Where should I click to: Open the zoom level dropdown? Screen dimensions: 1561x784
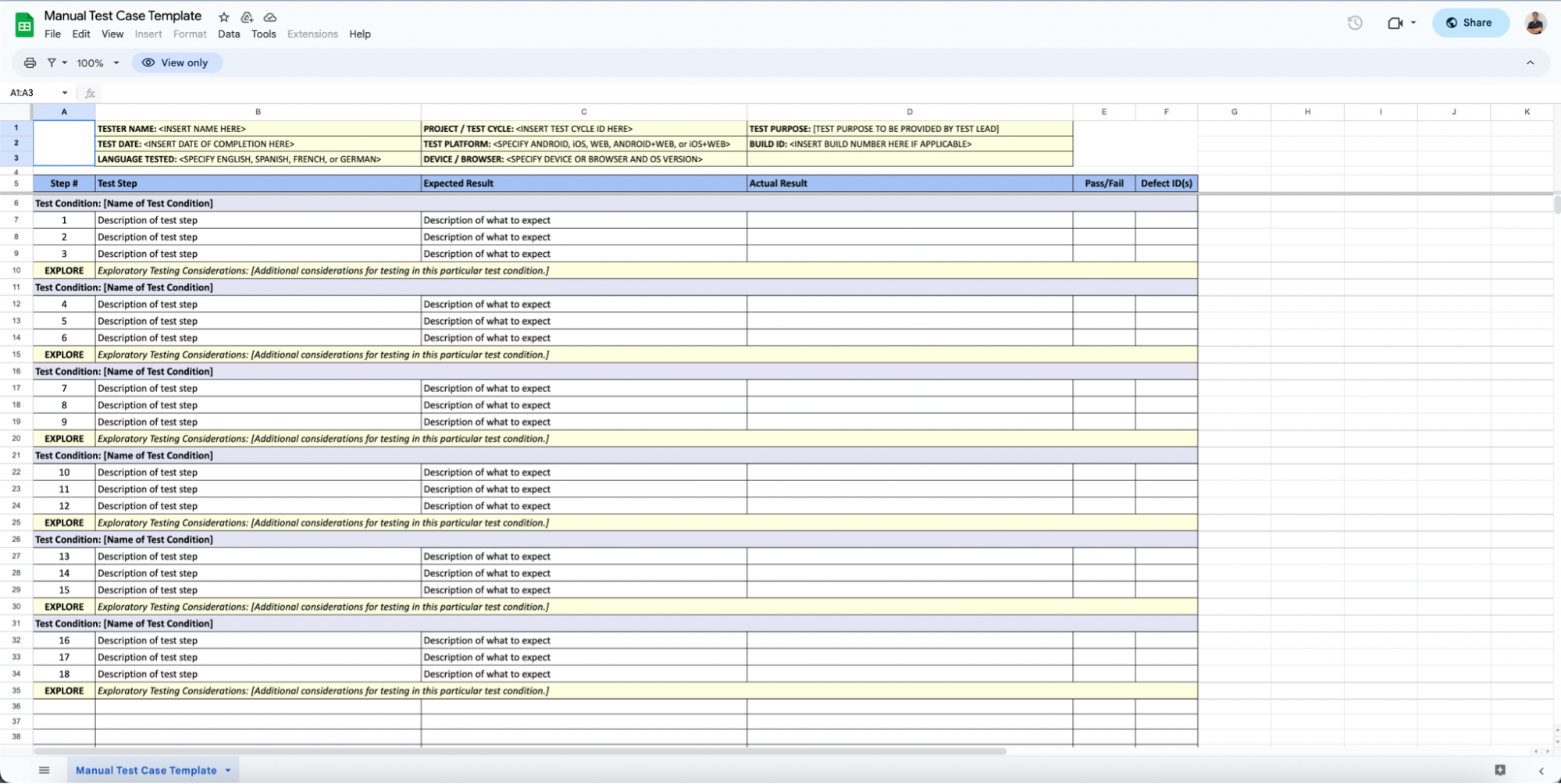pyautogui.click(x=97, y=62)
